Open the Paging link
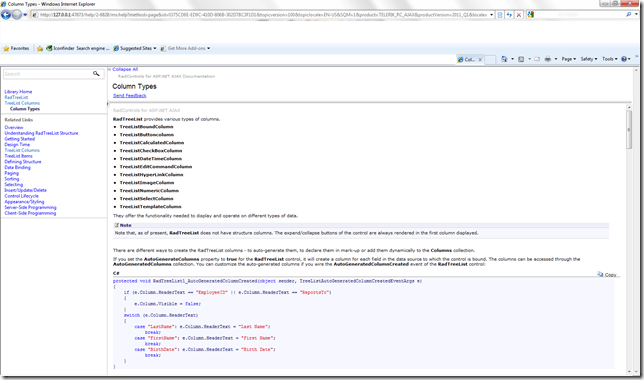644x380 pixels. click(12, 173)
